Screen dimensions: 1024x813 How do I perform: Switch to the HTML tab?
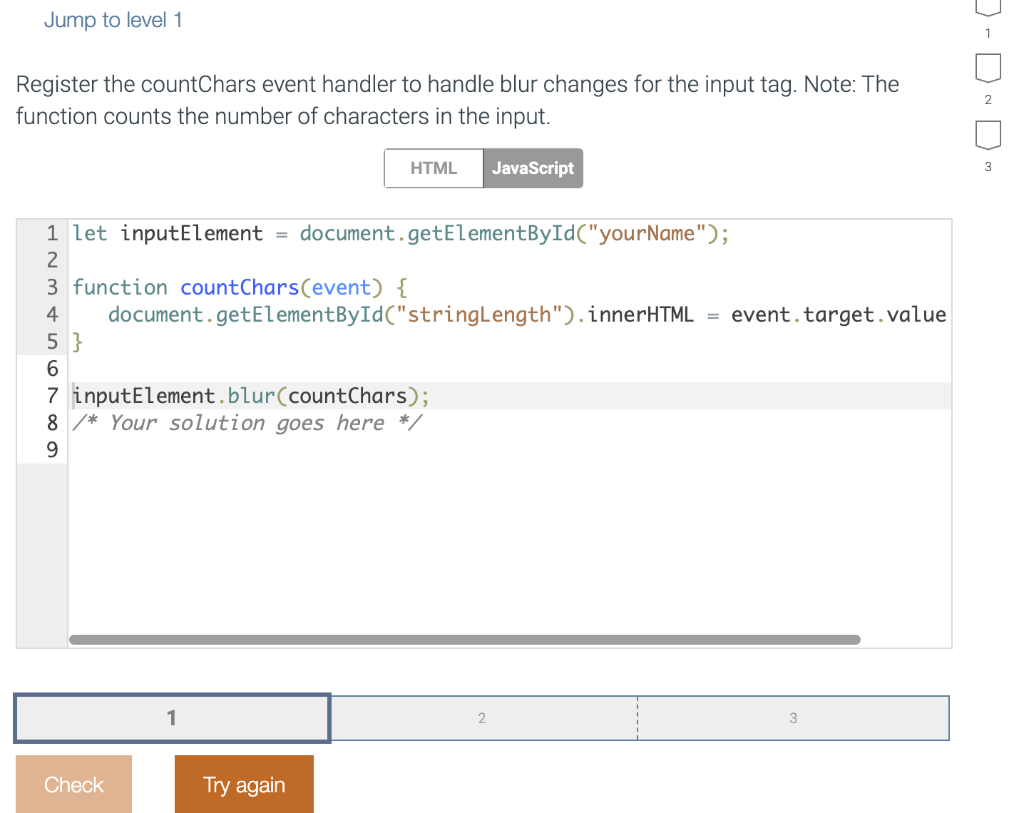433,168
